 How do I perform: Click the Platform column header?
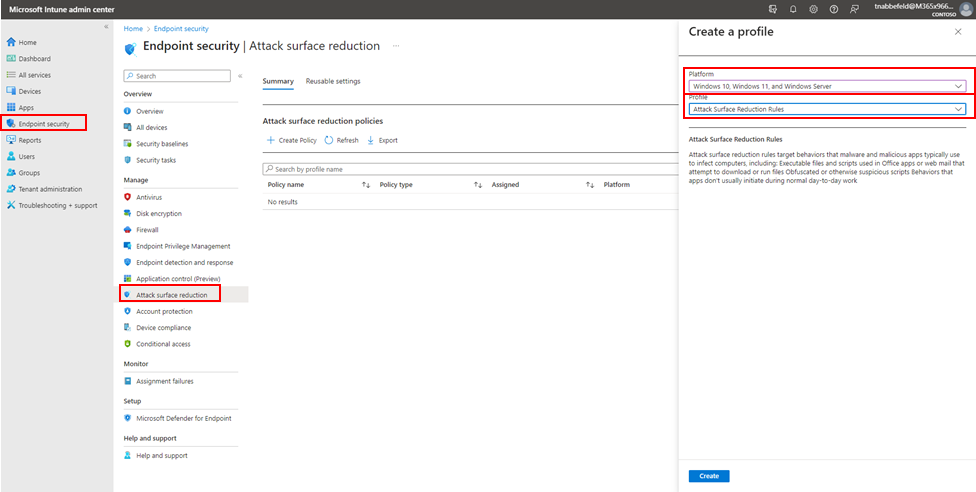[x=616, y=185]
